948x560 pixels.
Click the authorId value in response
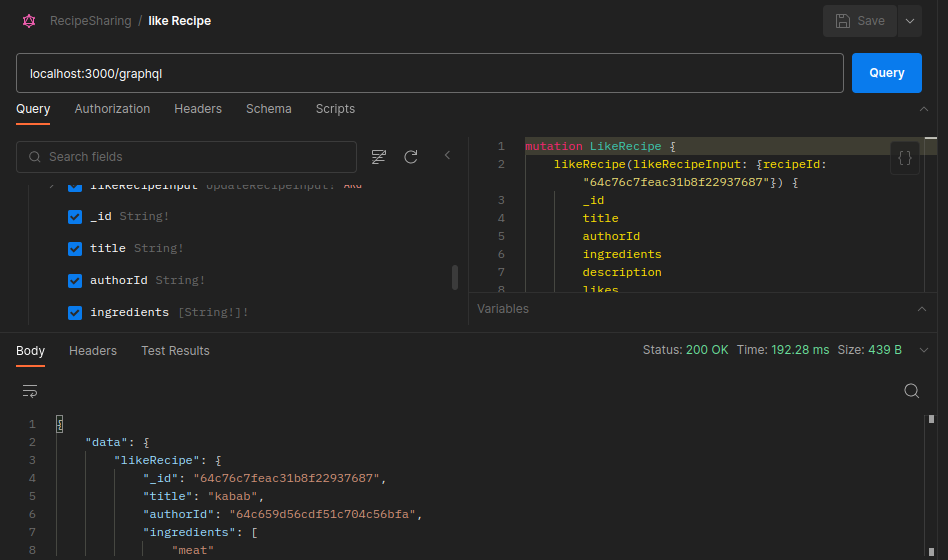[x=322, y=515]
